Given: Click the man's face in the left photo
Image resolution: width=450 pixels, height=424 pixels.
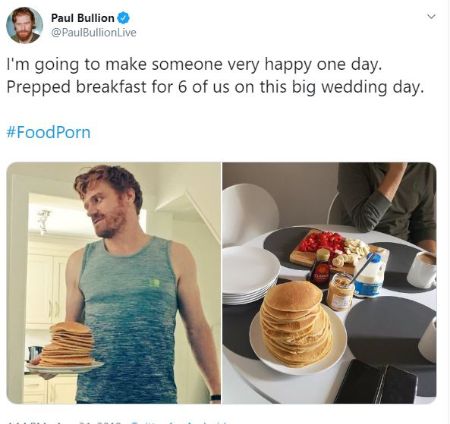Looking at the screenshot, I should point(107,210).
